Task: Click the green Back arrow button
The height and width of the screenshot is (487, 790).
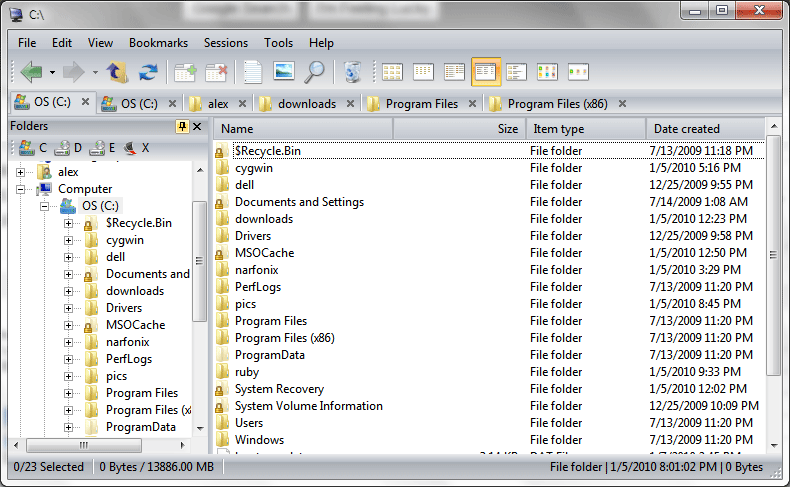Action: (x=31, y=72)
